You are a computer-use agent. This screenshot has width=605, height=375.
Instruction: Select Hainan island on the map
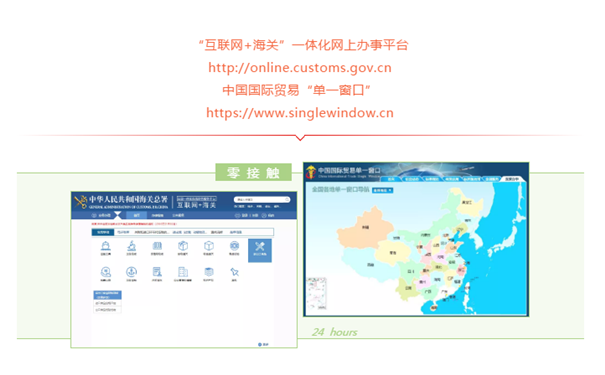coord(434,308)
